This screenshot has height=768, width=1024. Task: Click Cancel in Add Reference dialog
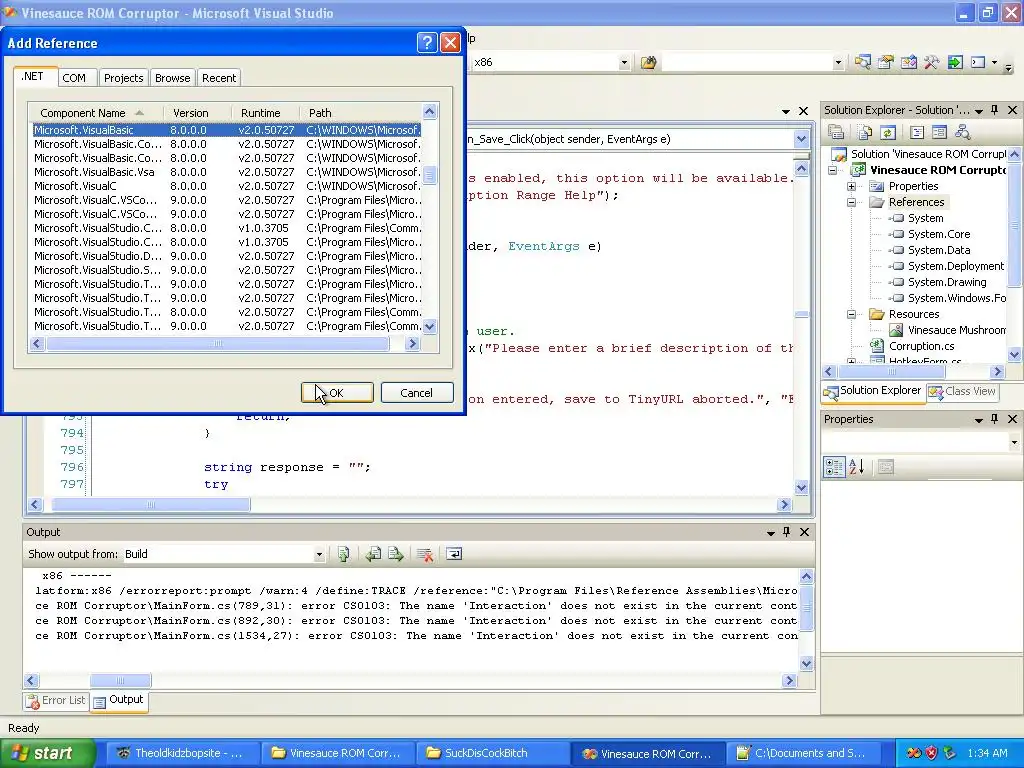(x=417, y=393)
